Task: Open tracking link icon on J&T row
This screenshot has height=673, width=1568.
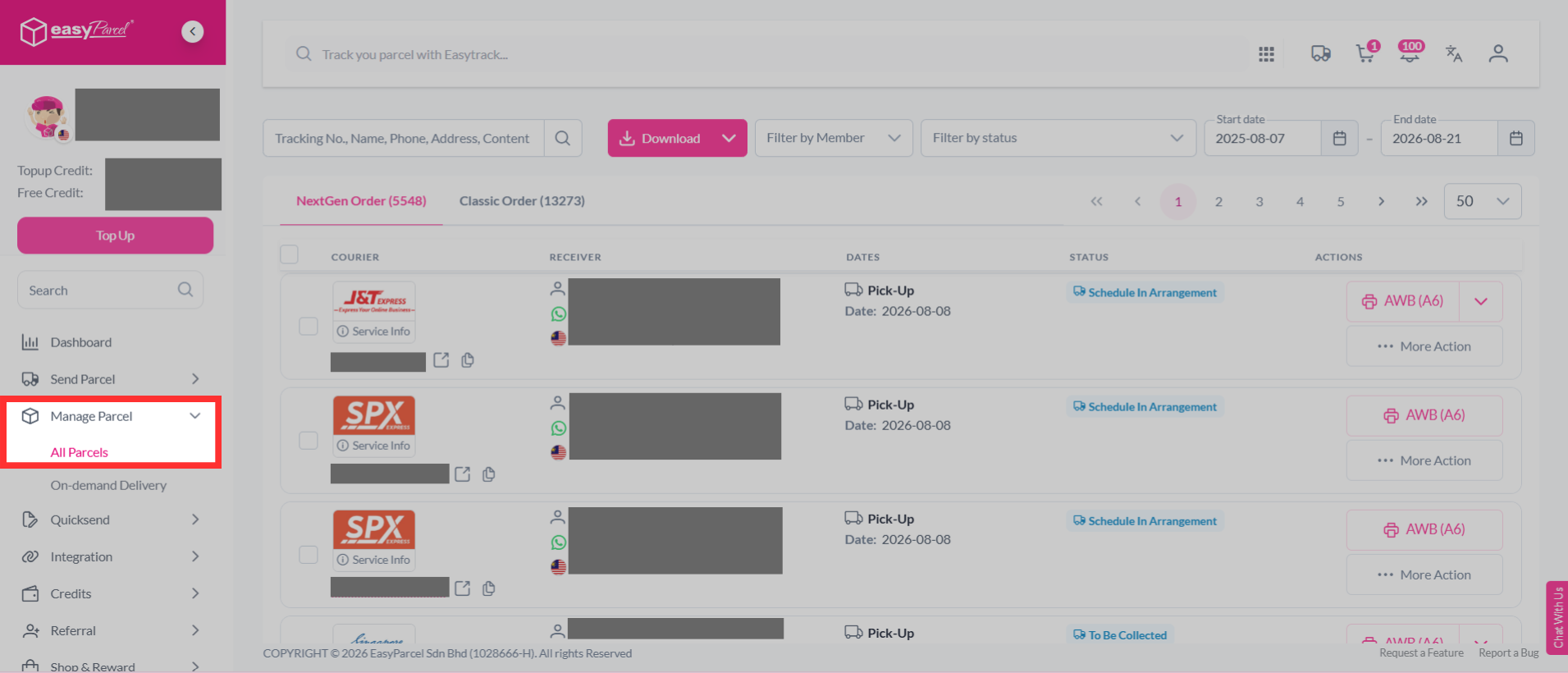Action: click(441, 360)
